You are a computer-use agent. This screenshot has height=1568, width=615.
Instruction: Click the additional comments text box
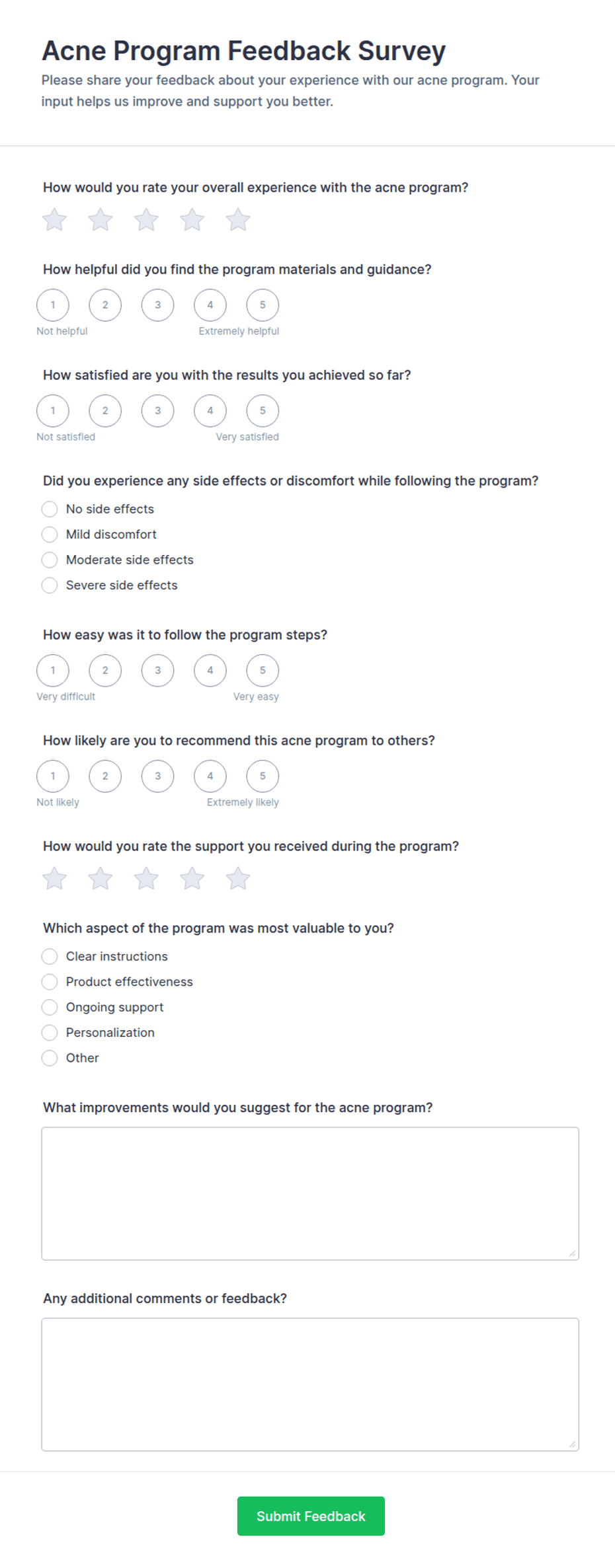click(x=310, y=1384)
